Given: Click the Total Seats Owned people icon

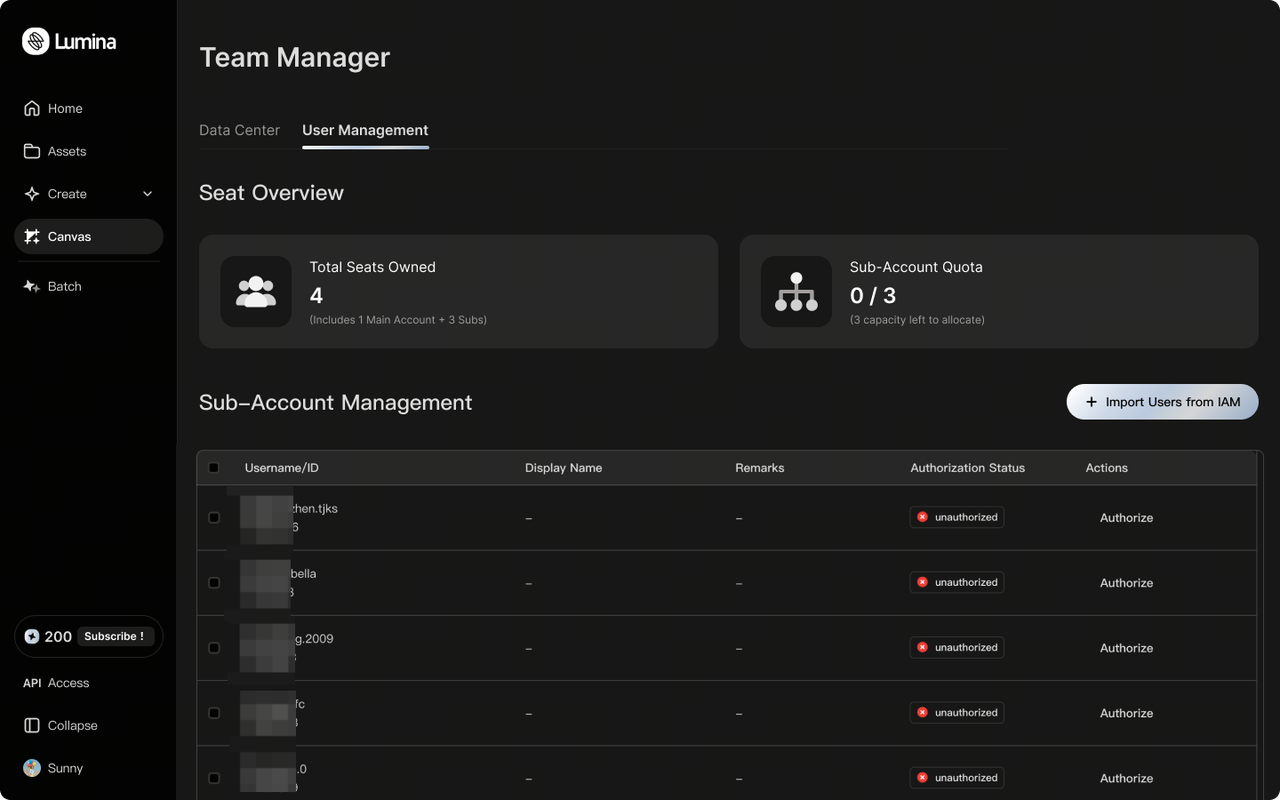Looking at the screenshot, I should point(256,291).
